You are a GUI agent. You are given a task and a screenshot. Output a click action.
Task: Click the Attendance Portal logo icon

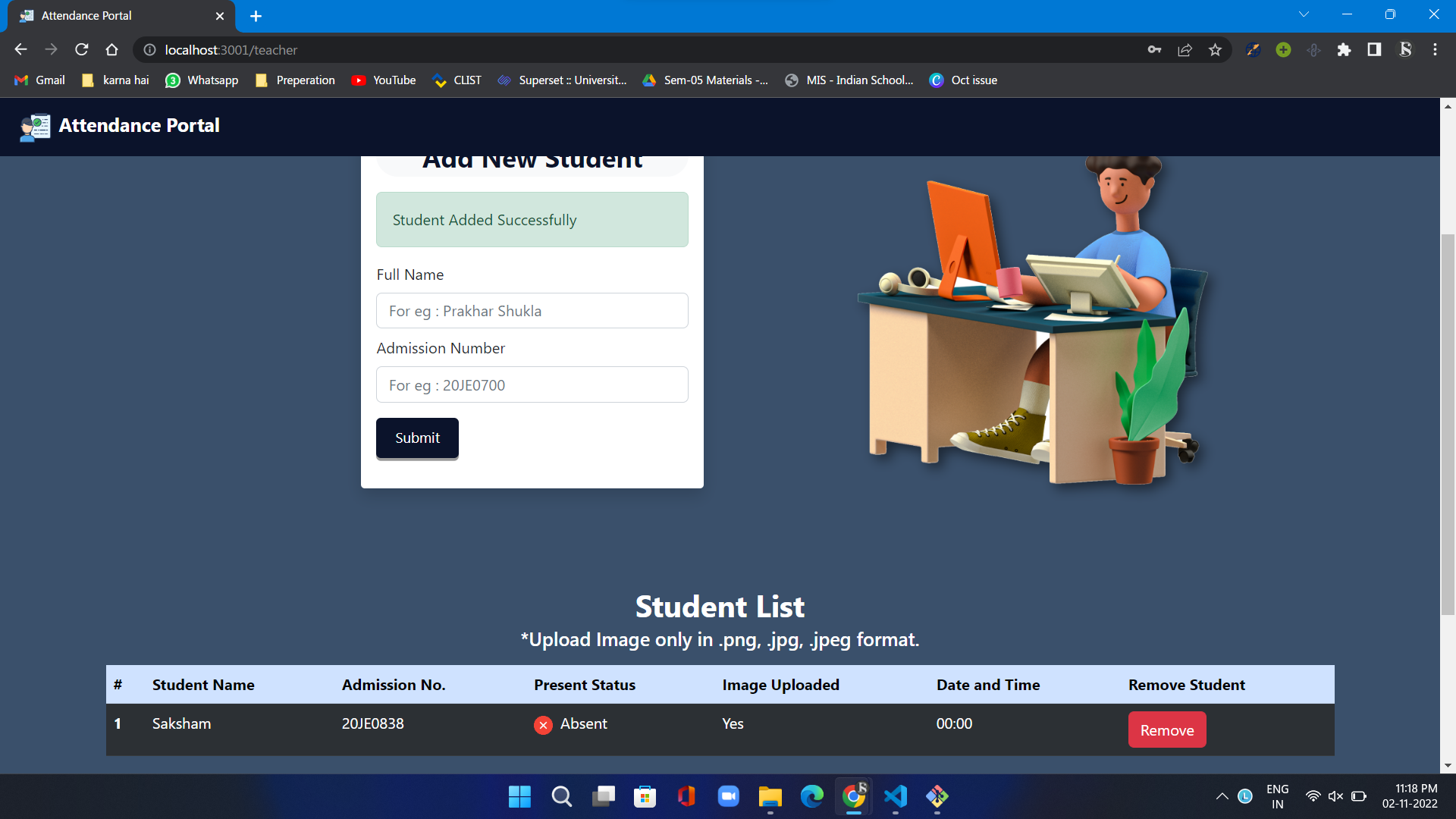click(x=35, y=127)
